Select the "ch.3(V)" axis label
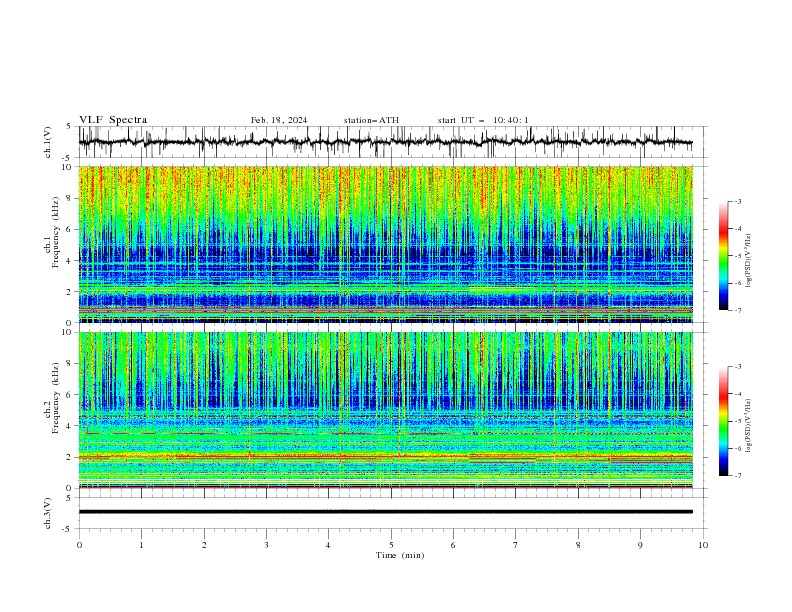The height and width of the screenshot is (612, 792). (x=48, y=513)
